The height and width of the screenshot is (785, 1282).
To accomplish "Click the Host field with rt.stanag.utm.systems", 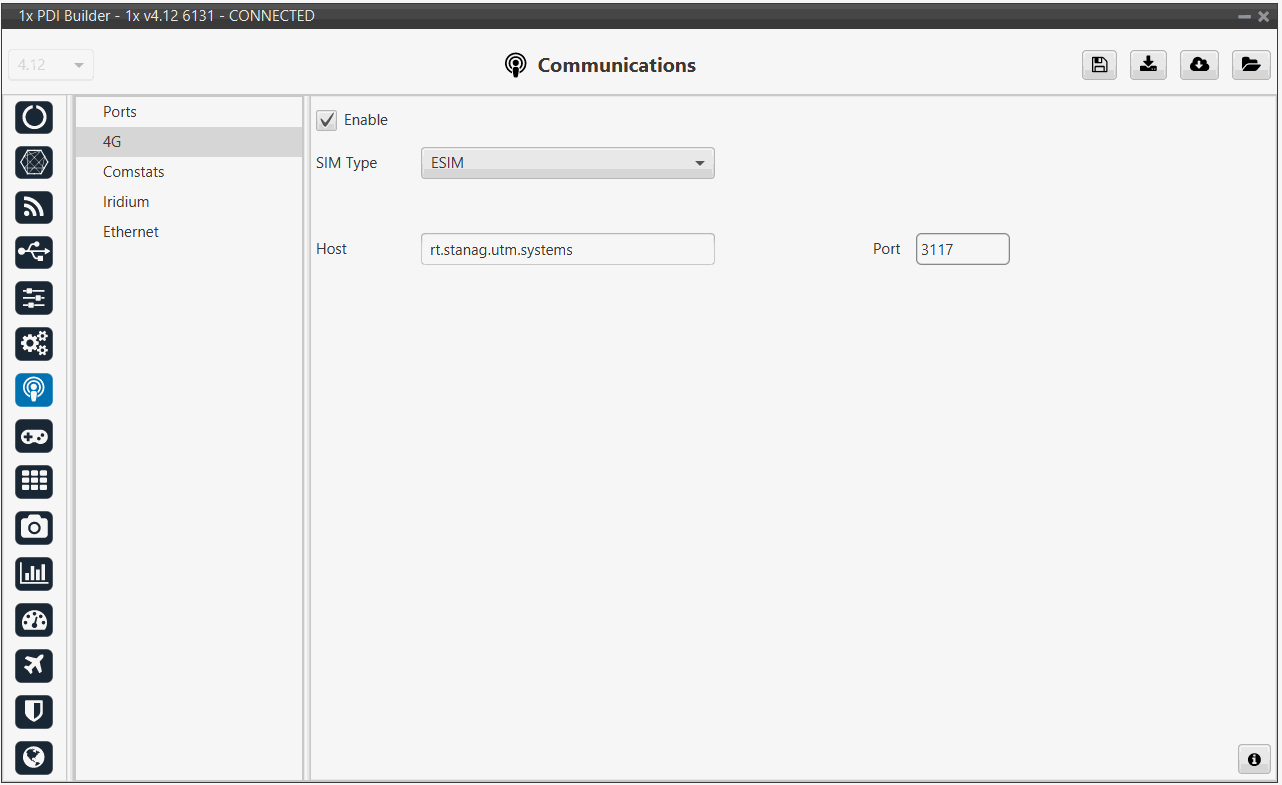I will [x=567, y=250].
